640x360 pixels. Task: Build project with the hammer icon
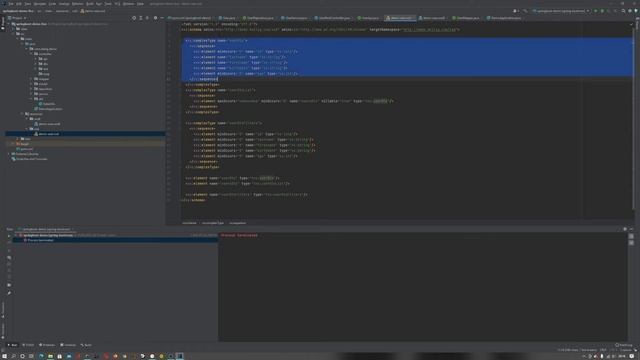point(525,11)
